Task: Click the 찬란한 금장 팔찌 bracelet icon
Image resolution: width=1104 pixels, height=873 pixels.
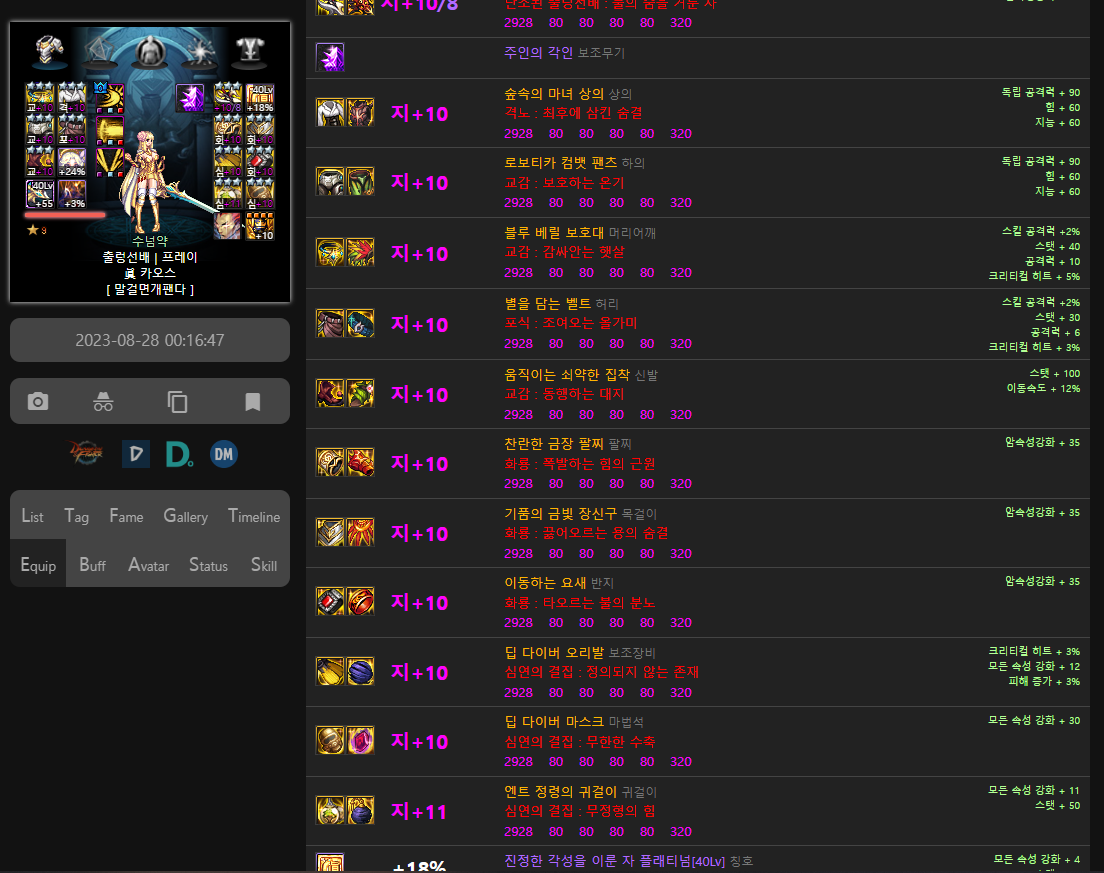Action: tap(330, 463)
